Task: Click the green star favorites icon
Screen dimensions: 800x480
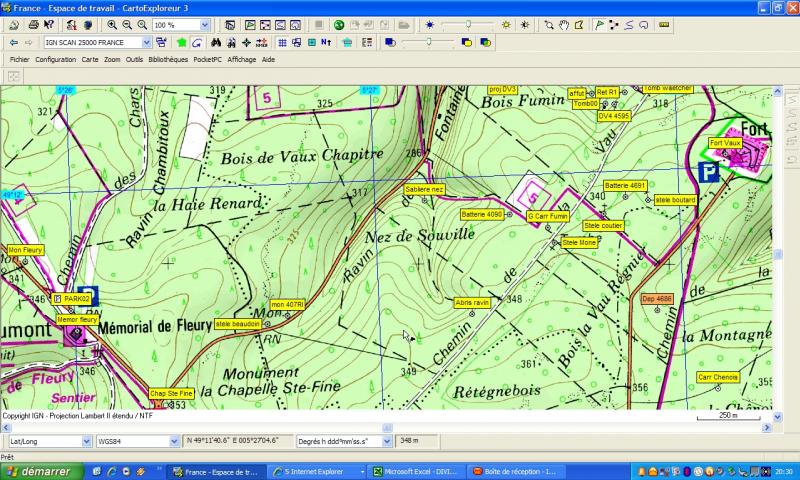Action: click(182, 42)
